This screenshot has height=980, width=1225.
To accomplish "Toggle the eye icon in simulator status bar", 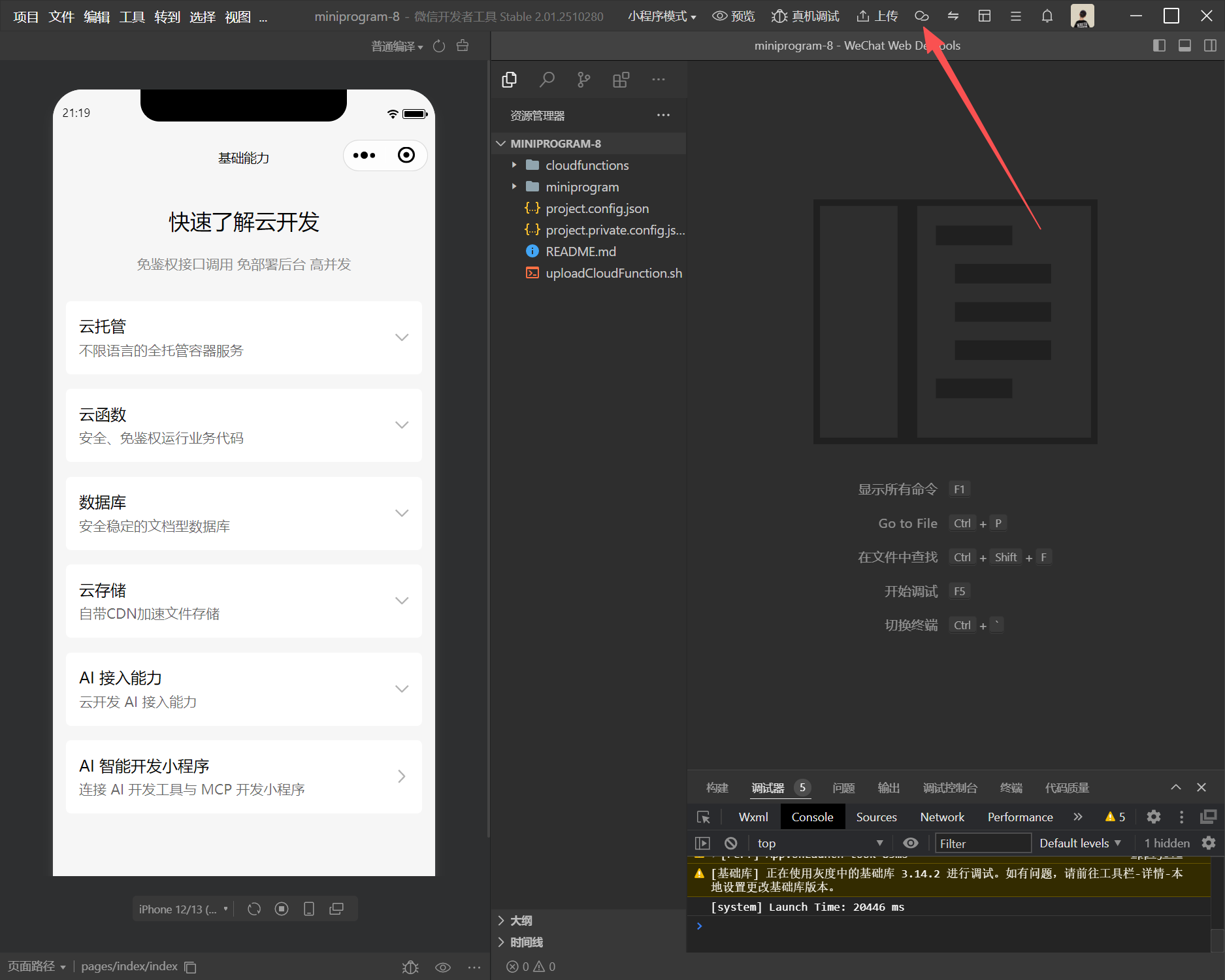I will (443, 967).
